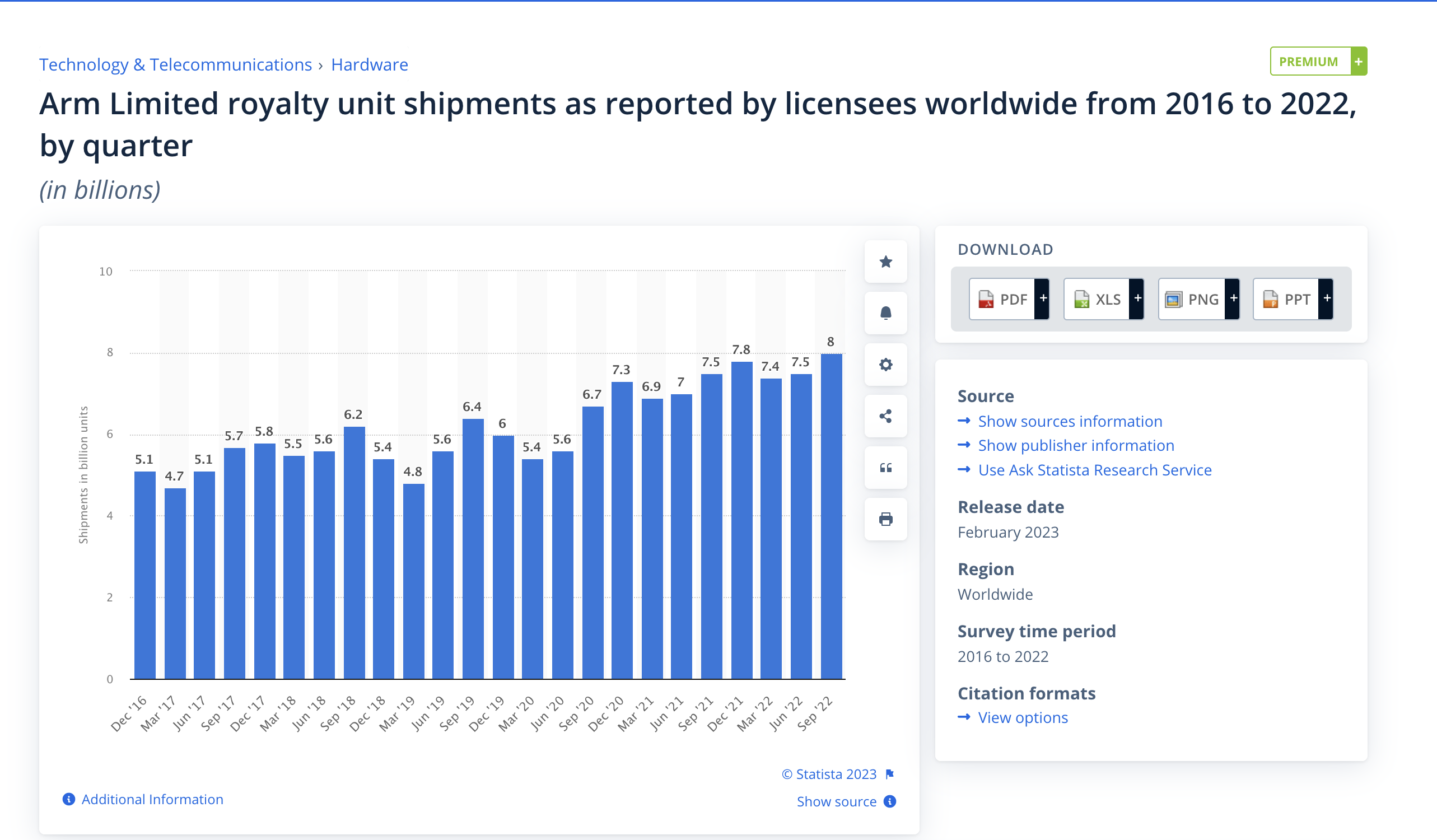Screen dimensions: 1437x840
Task: Click the print chart icon
Action: click(885, 519)
